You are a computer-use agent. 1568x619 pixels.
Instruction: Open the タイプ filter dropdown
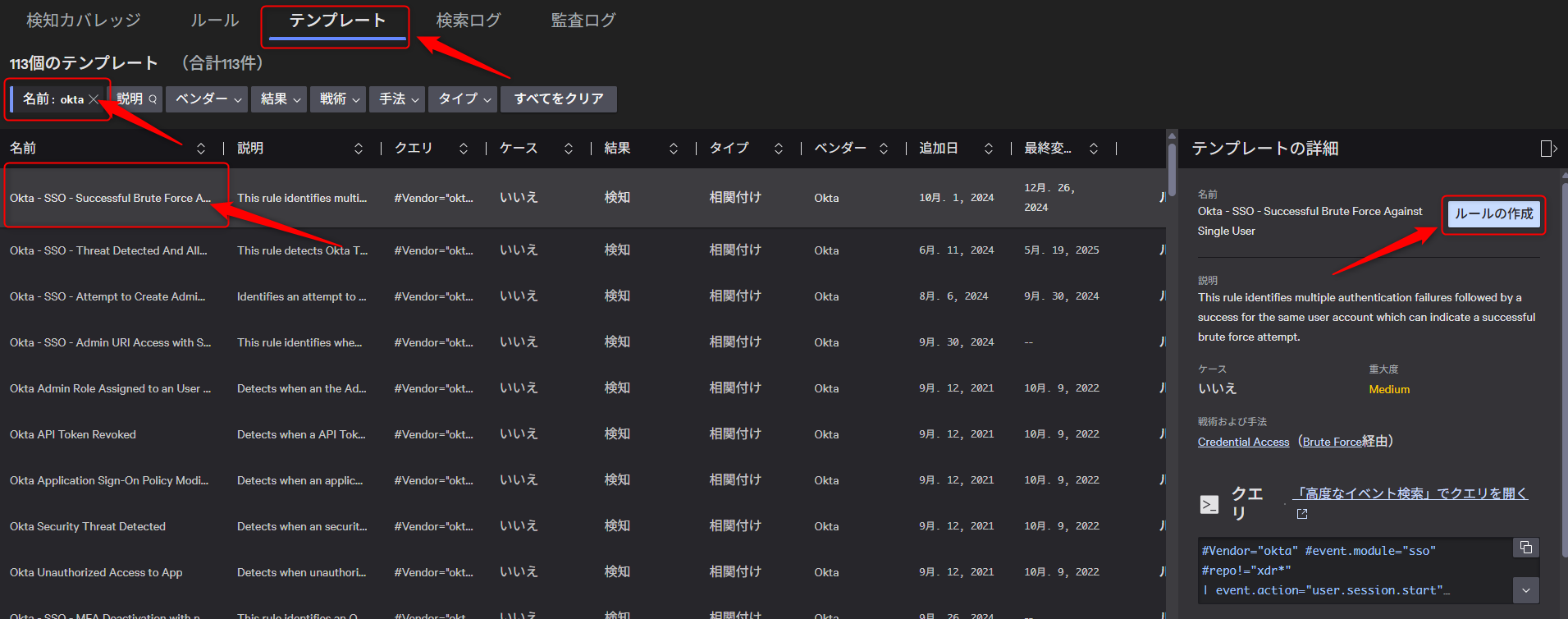[464, 99]
